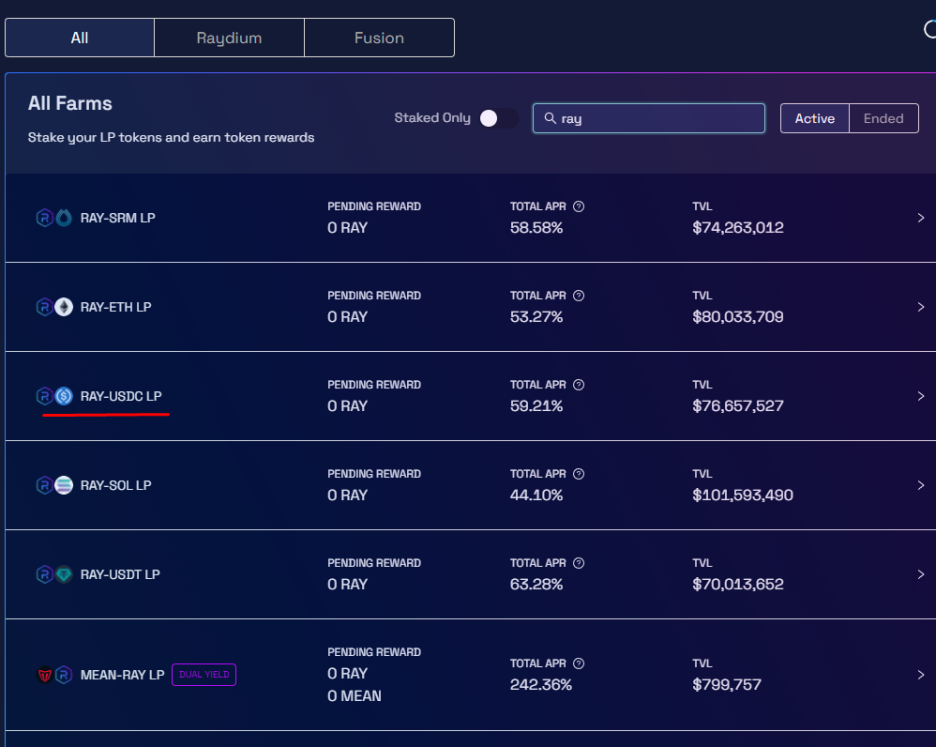Click the $101,593,490 TVL value

coord(743,495)
